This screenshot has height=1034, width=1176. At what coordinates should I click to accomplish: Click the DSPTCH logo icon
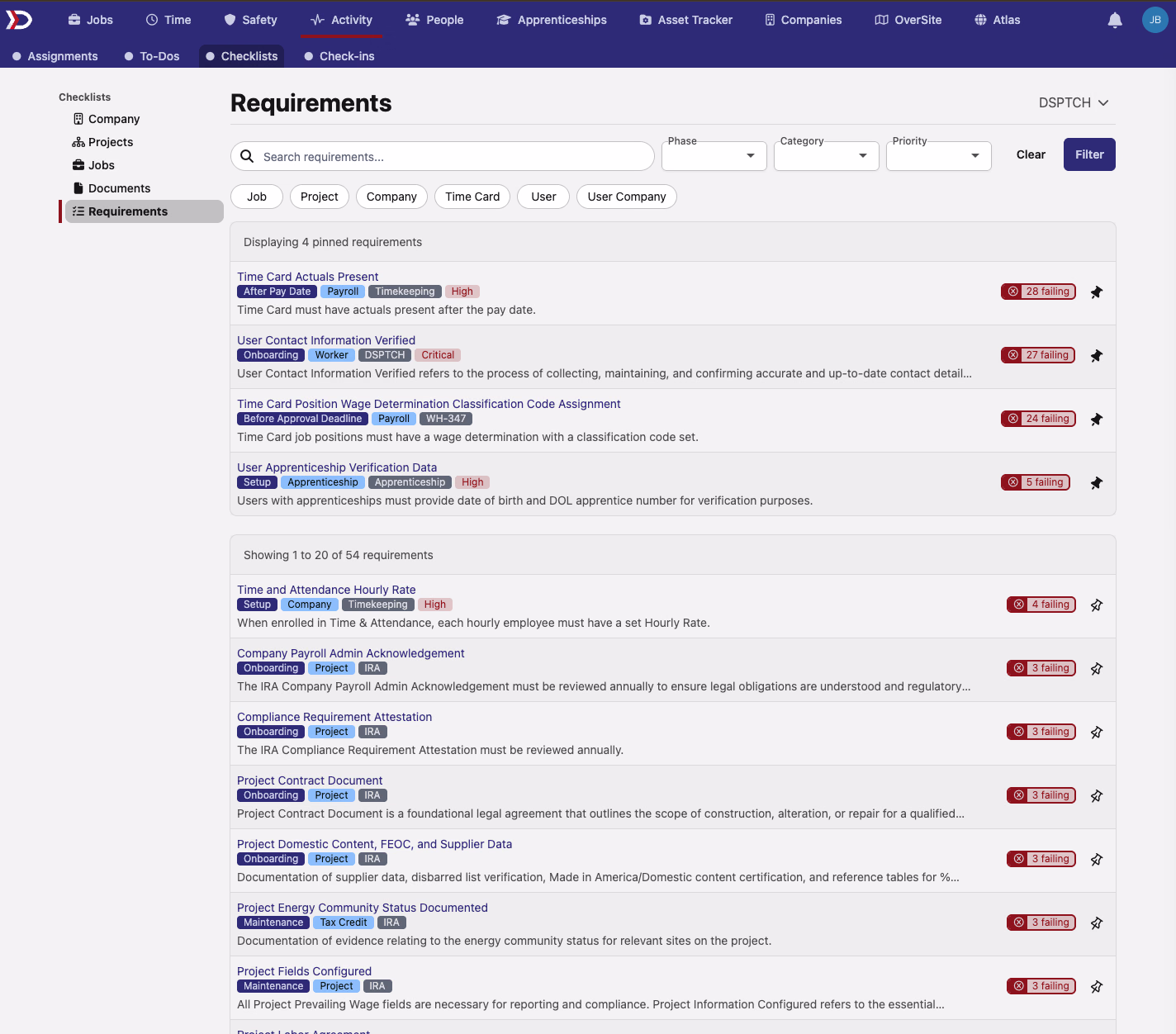pyautogui.click(x=19, y=20)
